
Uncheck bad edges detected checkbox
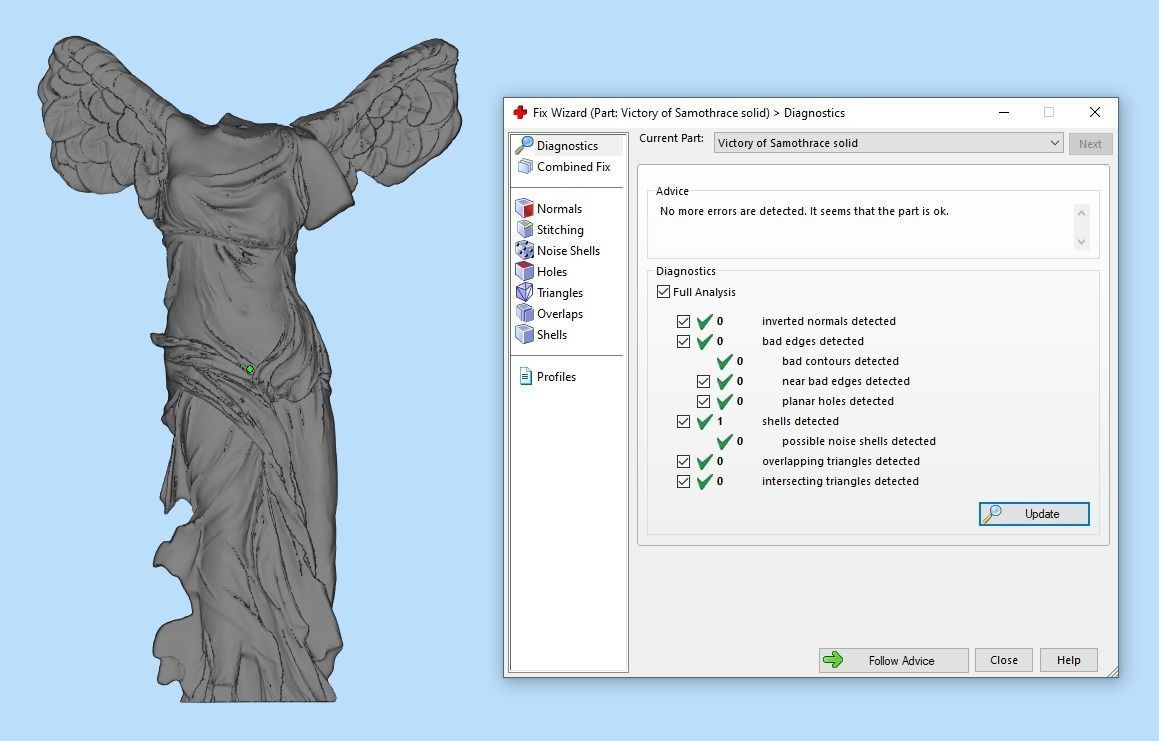[683, 341]
